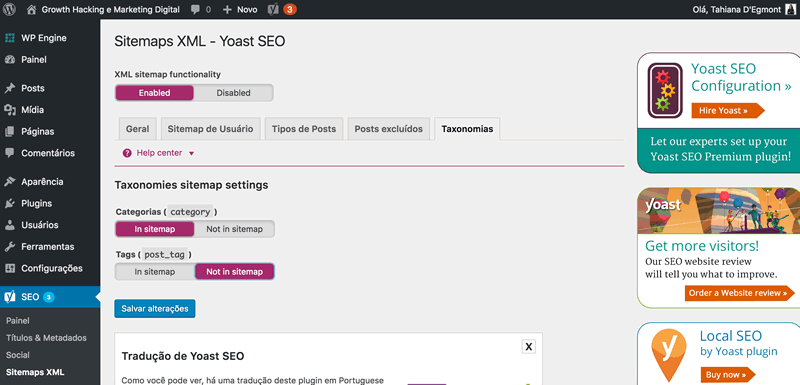
Task: Click the Comentários speech bubble icon
Action: pos(9,153)
